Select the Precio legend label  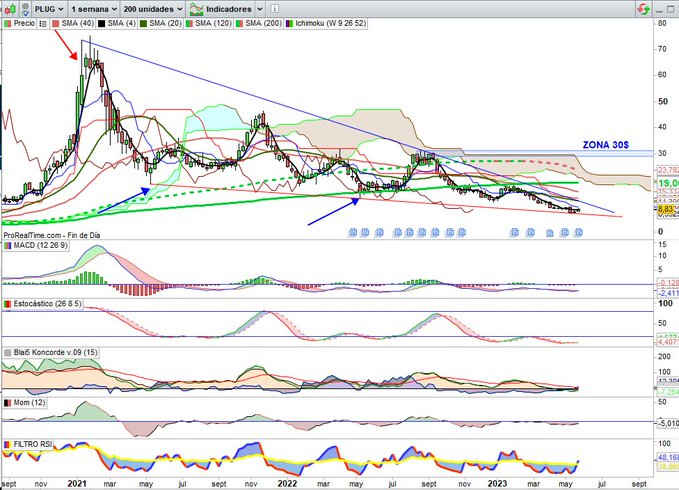[x=24, y=23]
